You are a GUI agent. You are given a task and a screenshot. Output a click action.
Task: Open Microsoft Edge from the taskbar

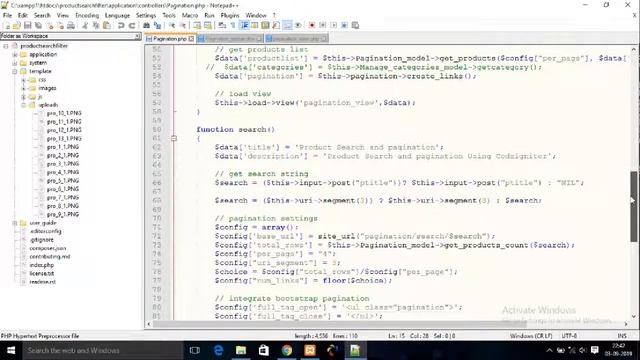point(218,351)
